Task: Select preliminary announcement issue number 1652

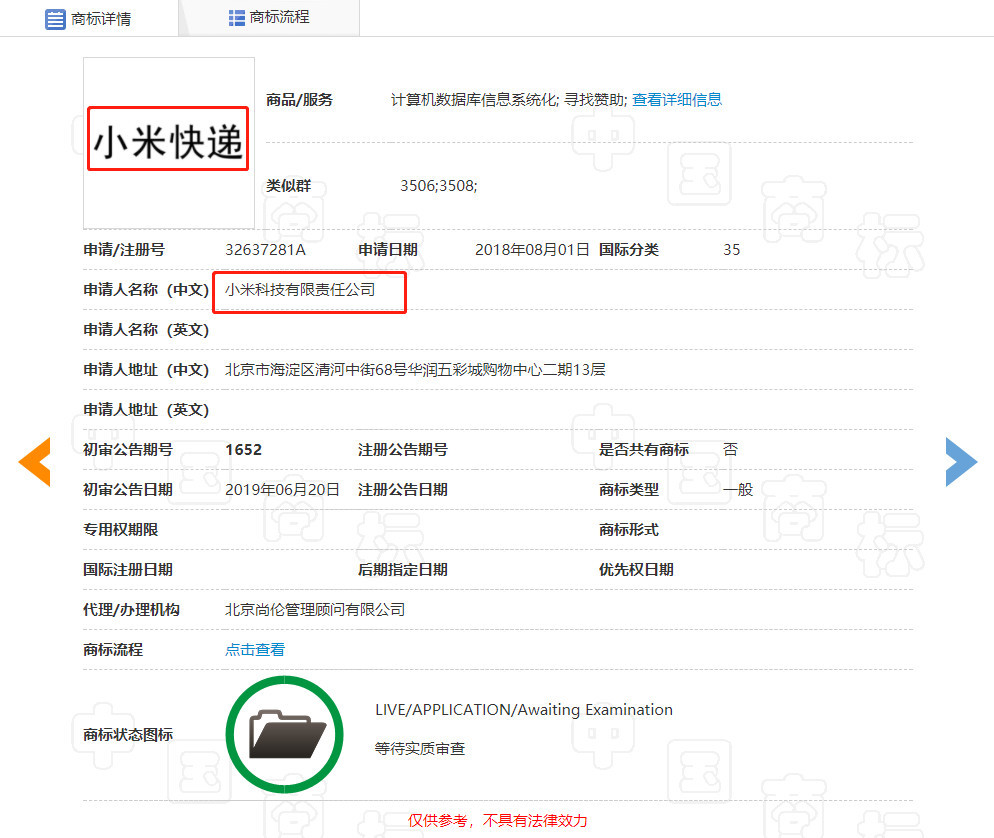Action: click(x=243, y=449)
